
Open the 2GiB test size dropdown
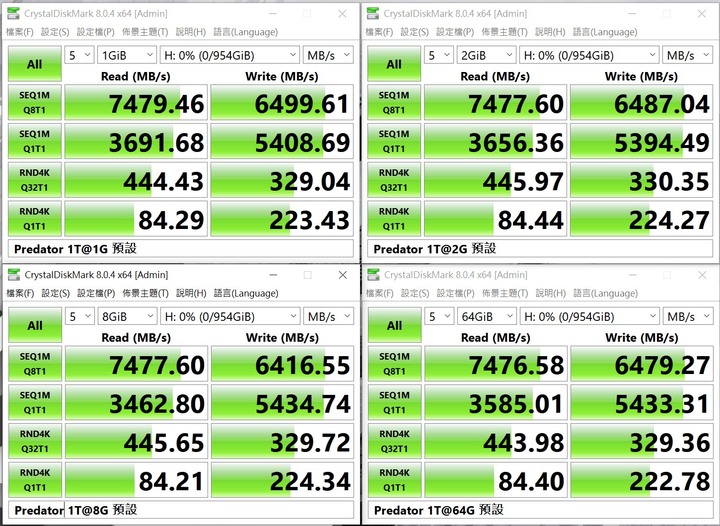click(x=486, y=56)
